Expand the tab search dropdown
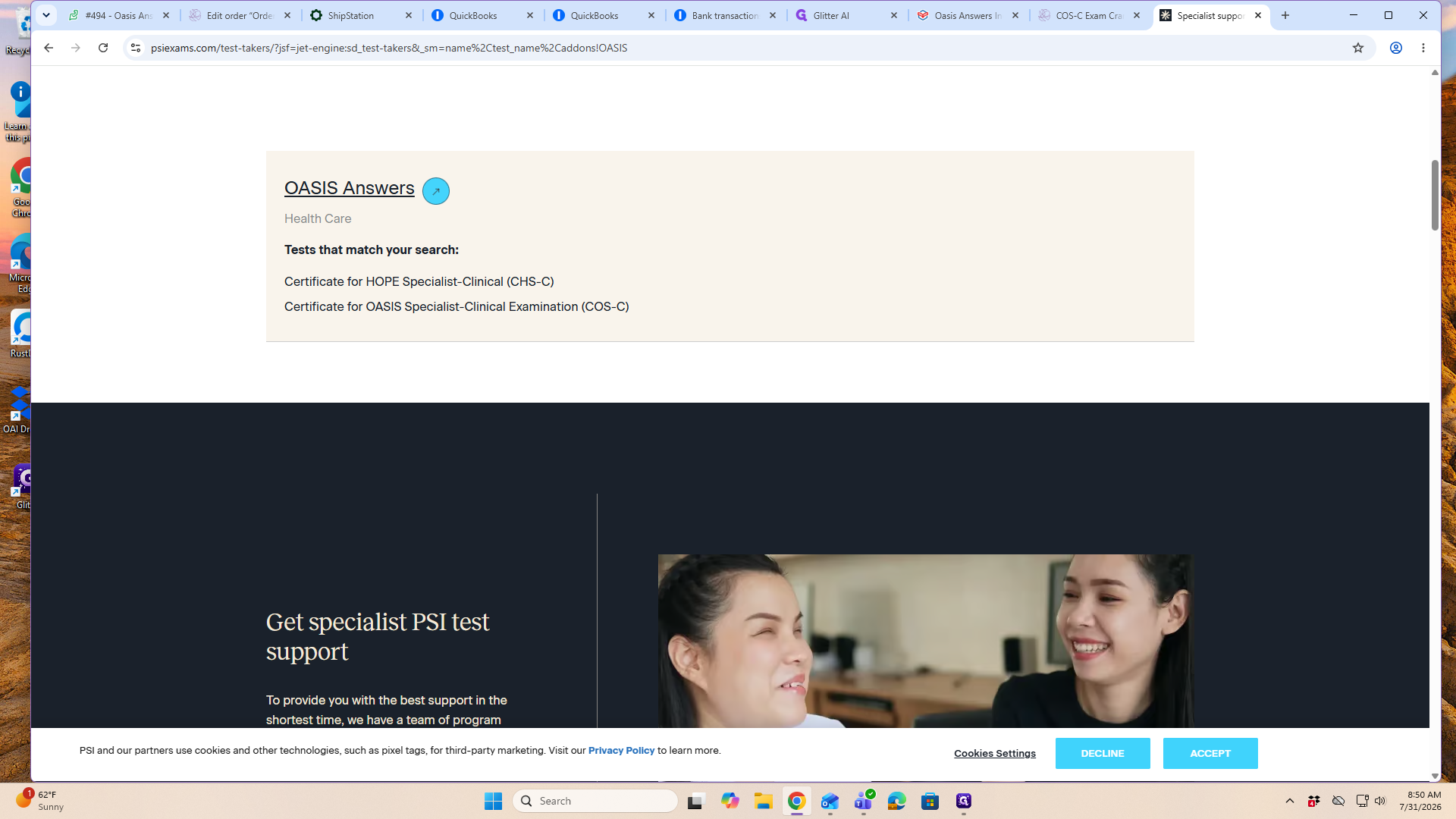This screenshot has width=1456, height=819. (46, 15)
